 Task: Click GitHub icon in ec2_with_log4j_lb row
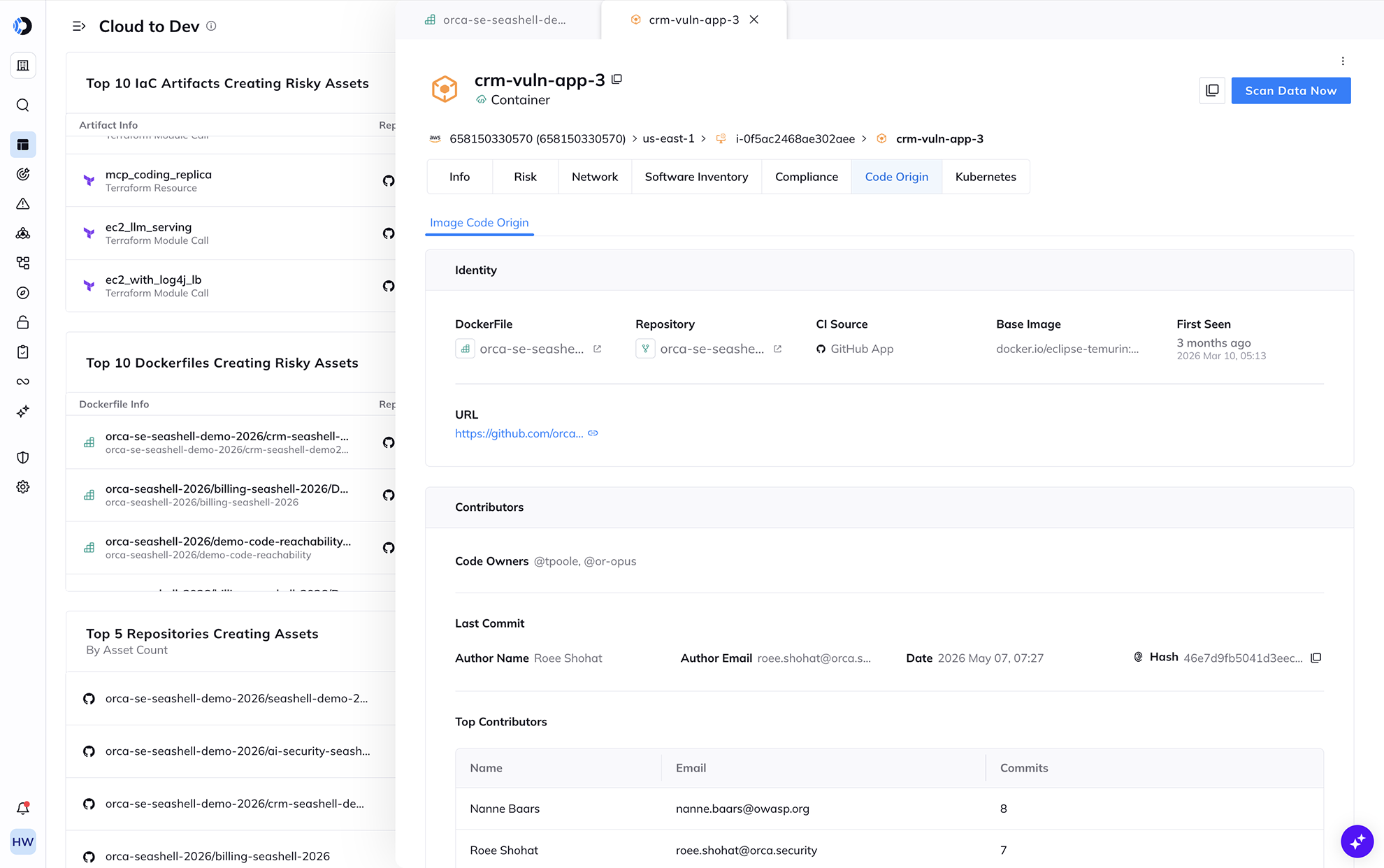click(389, 286)
